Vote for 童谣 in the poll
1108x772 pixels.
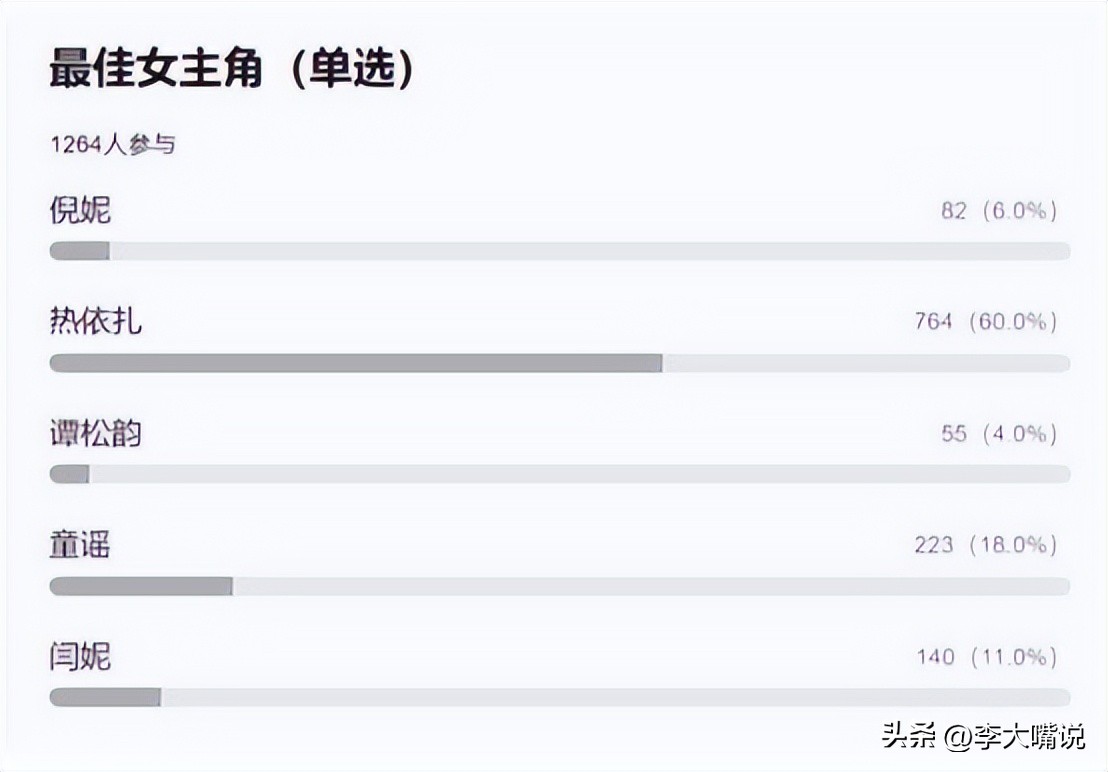pyautogui.click(x=81, y=546)
